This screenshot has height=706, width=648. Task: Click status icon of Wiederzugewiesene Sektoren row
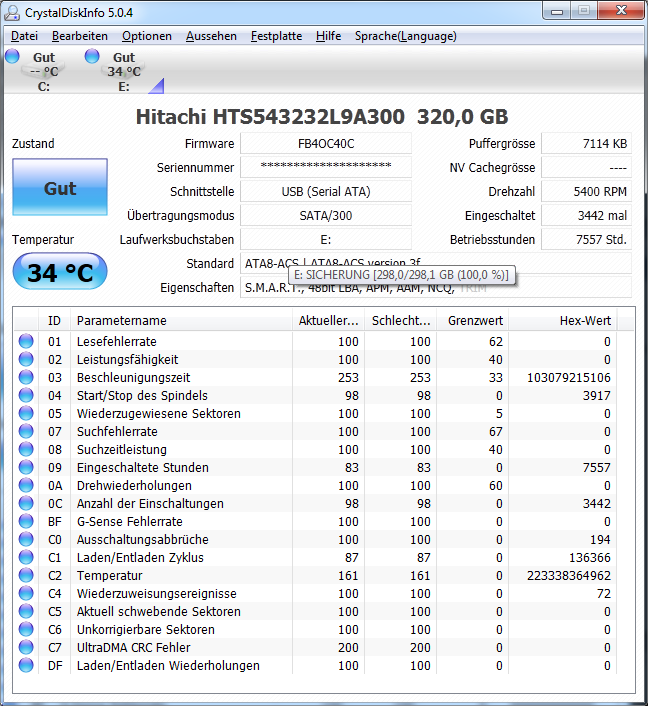(x=26, y=413)
